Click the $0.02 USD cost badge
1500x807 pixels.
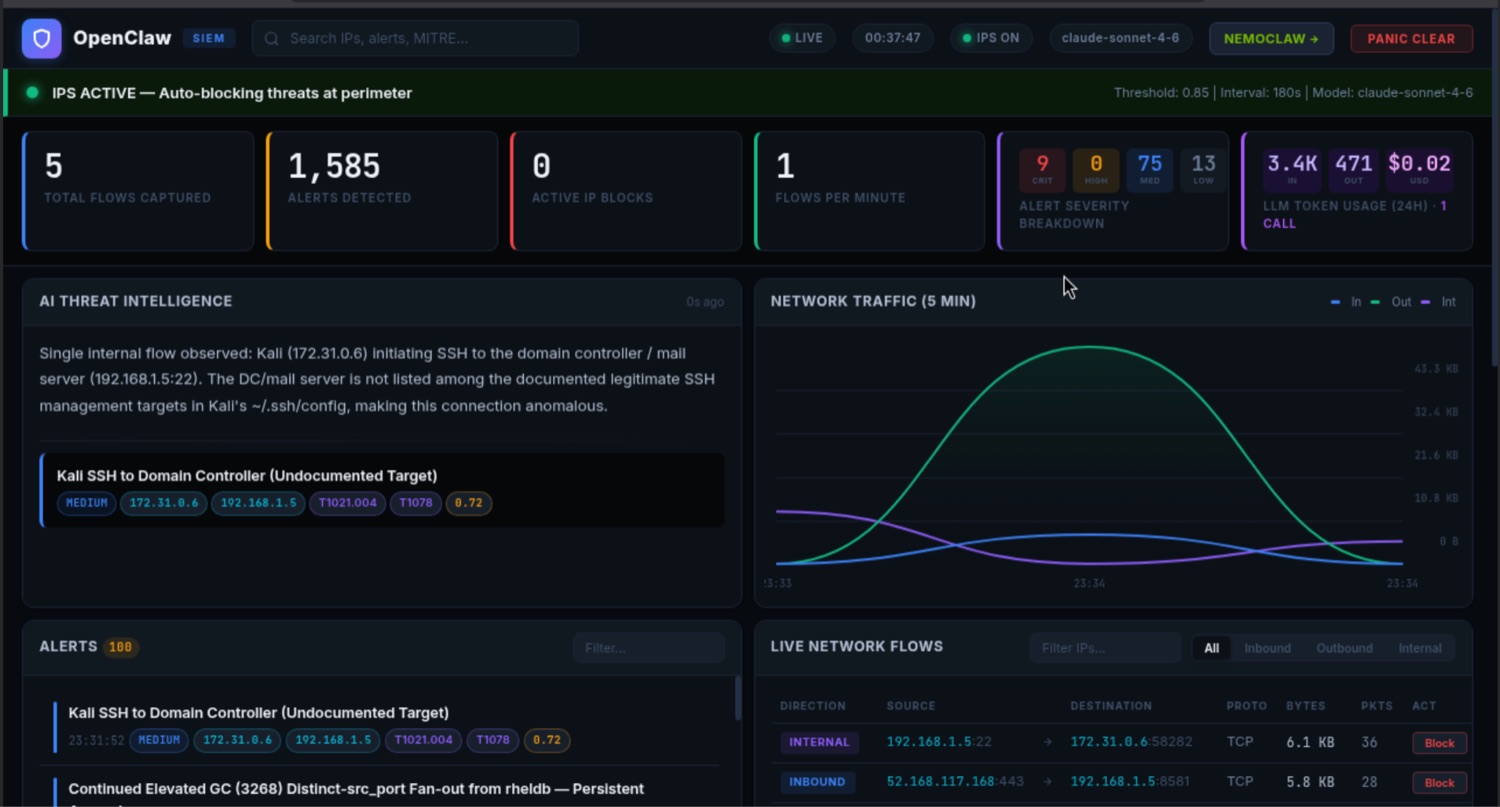click(x=1419, y=169)
